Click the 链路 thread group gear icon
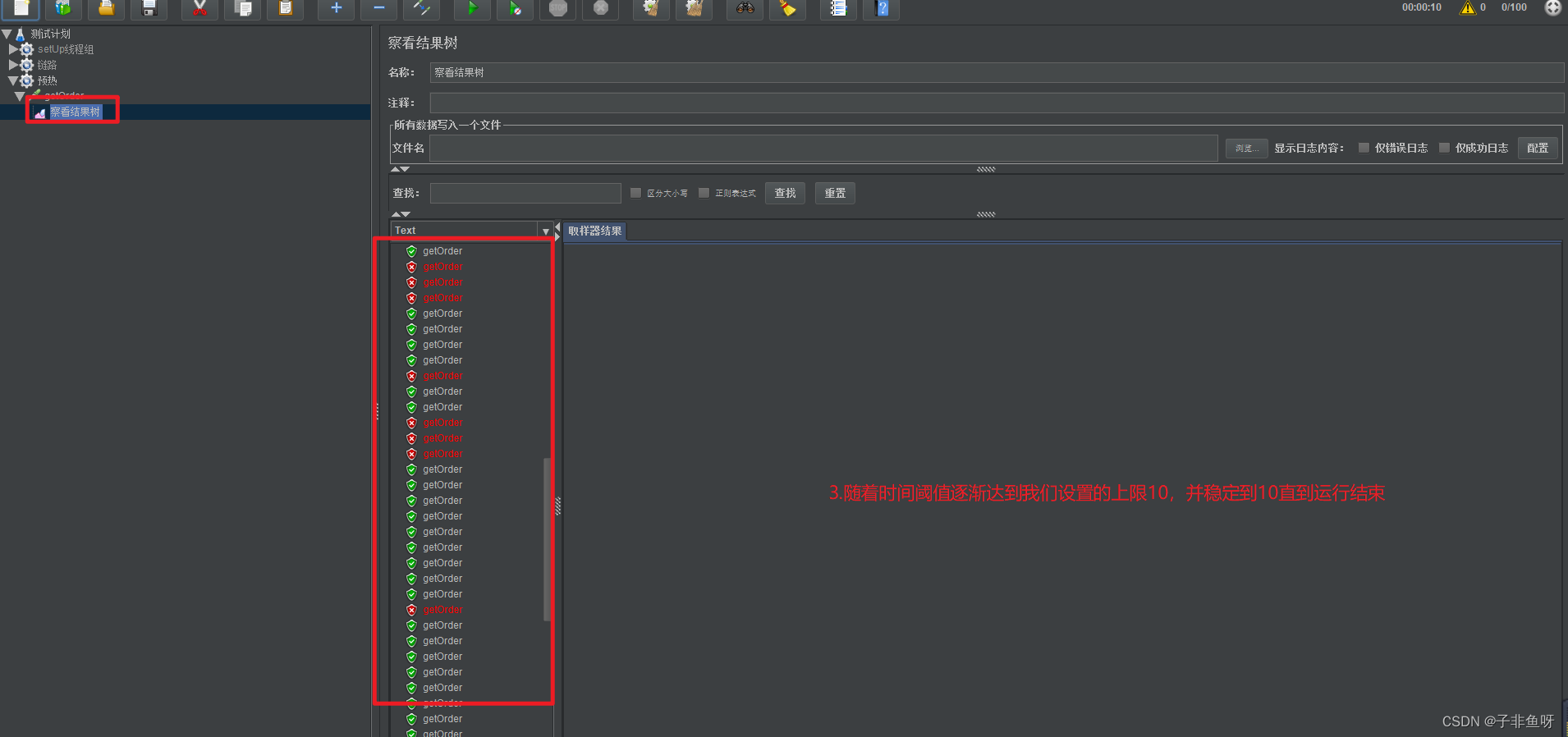Viewport: 1568px width, 737px height. [27, 65]
